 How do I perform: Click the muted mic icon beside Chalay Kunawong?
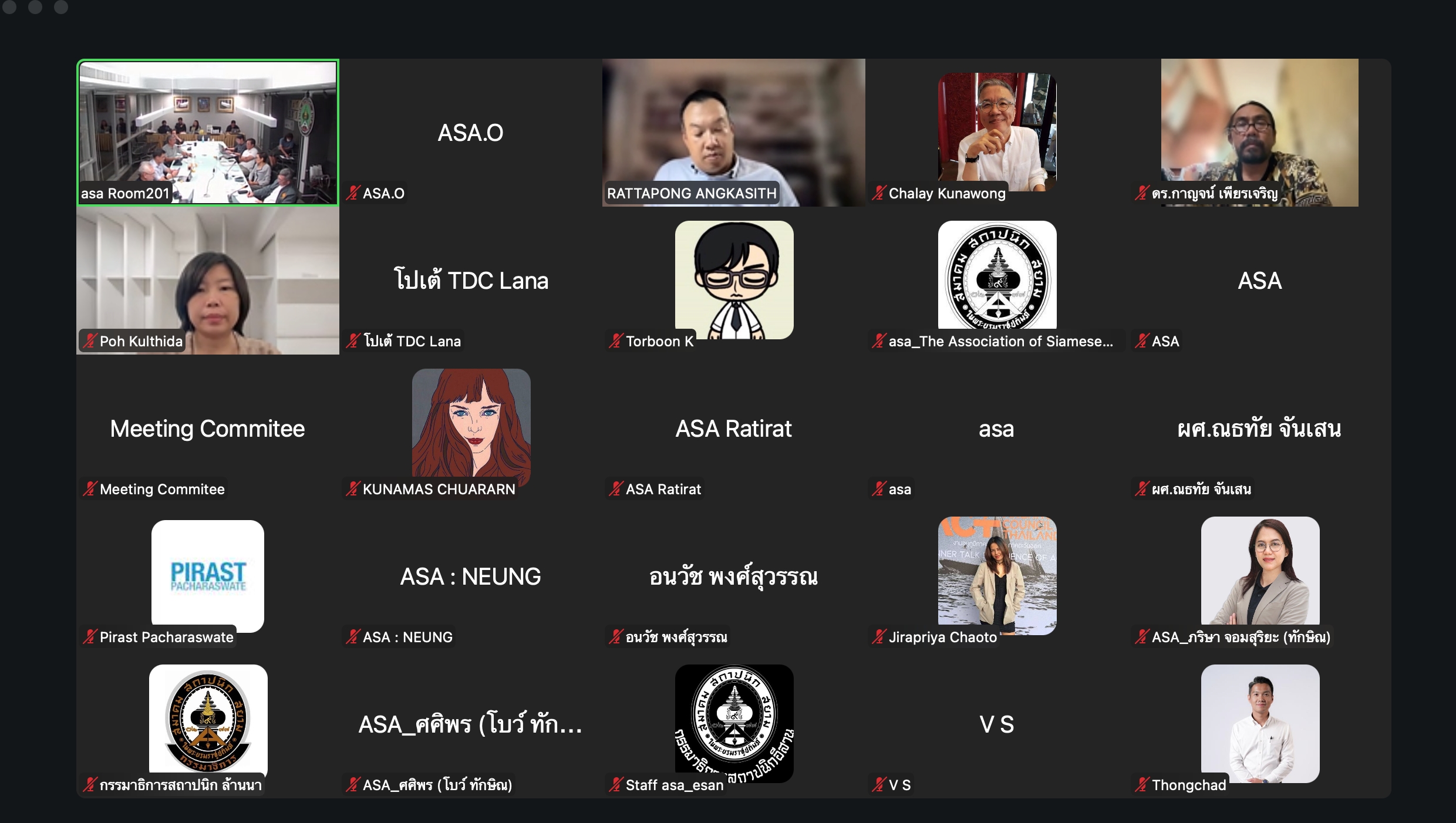tap(879, 193)
